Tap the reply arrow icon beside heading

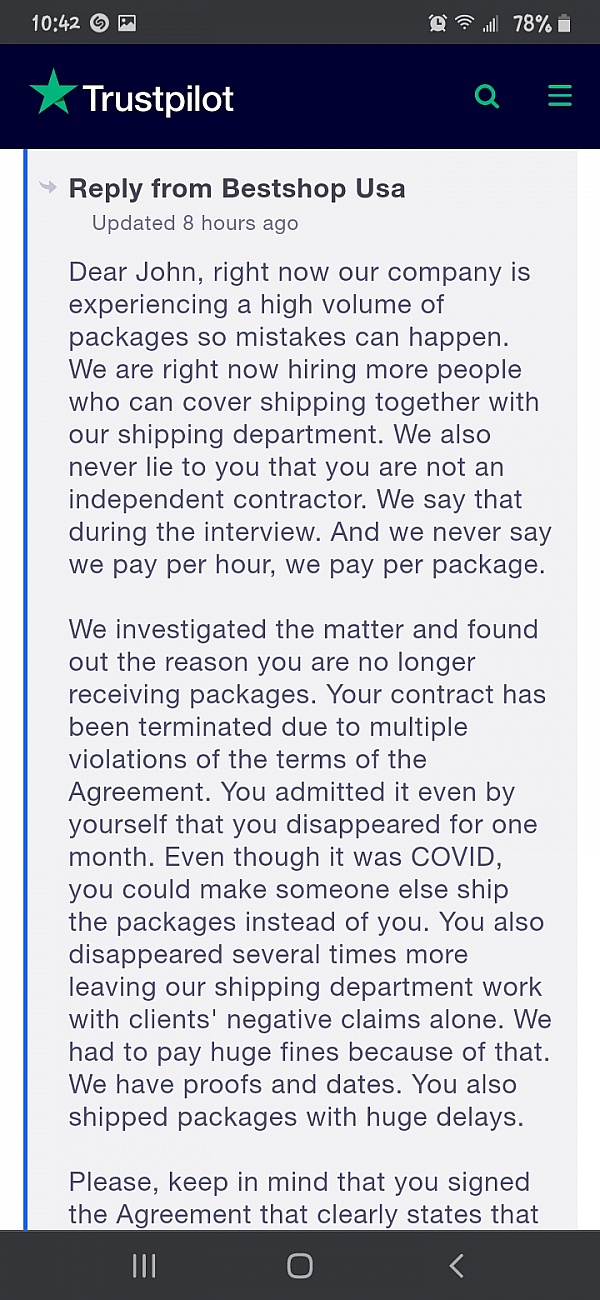coord(47,187)
